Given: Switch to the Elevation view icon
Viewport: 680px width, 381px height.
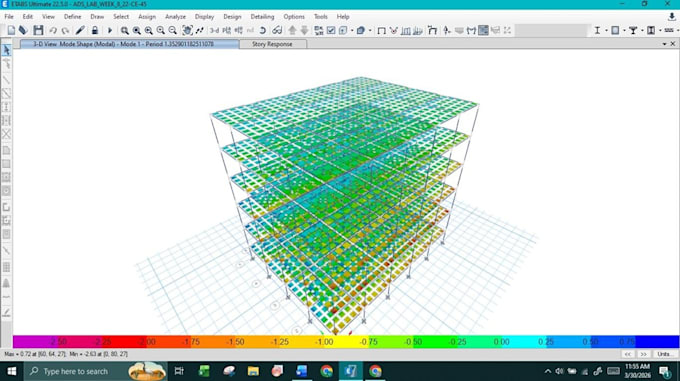Looking at the screenshot, I should click(x=239, y=30).
